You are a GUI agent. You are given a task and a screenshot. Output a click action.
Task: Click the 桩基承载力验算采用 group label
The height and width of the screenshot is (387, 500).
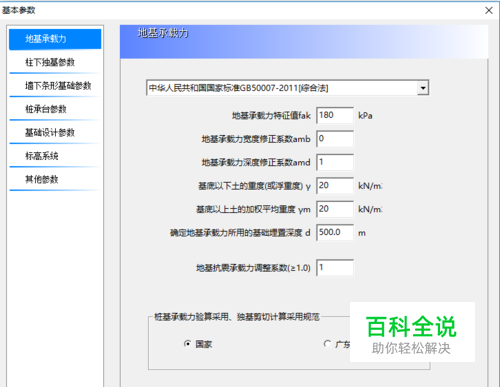237,317
